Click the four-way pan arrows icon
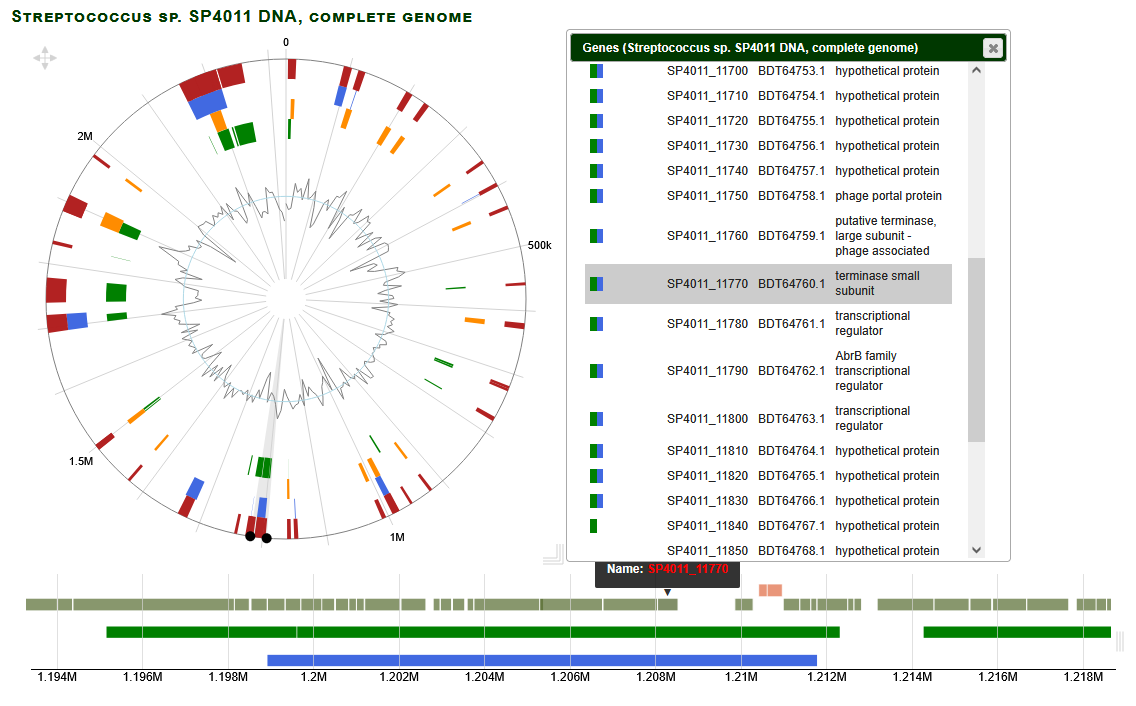The width and height of the screenshot is (1136, 706). [x=45, y=58]
